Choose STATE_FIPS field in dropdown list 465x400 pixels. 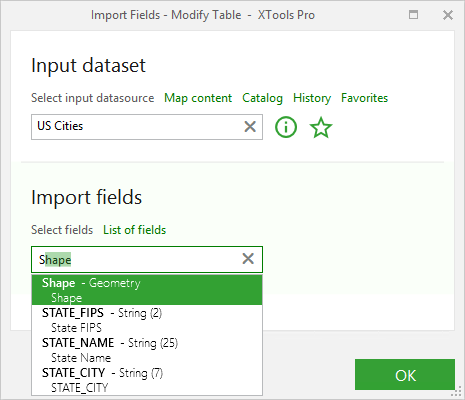point(147,320)
